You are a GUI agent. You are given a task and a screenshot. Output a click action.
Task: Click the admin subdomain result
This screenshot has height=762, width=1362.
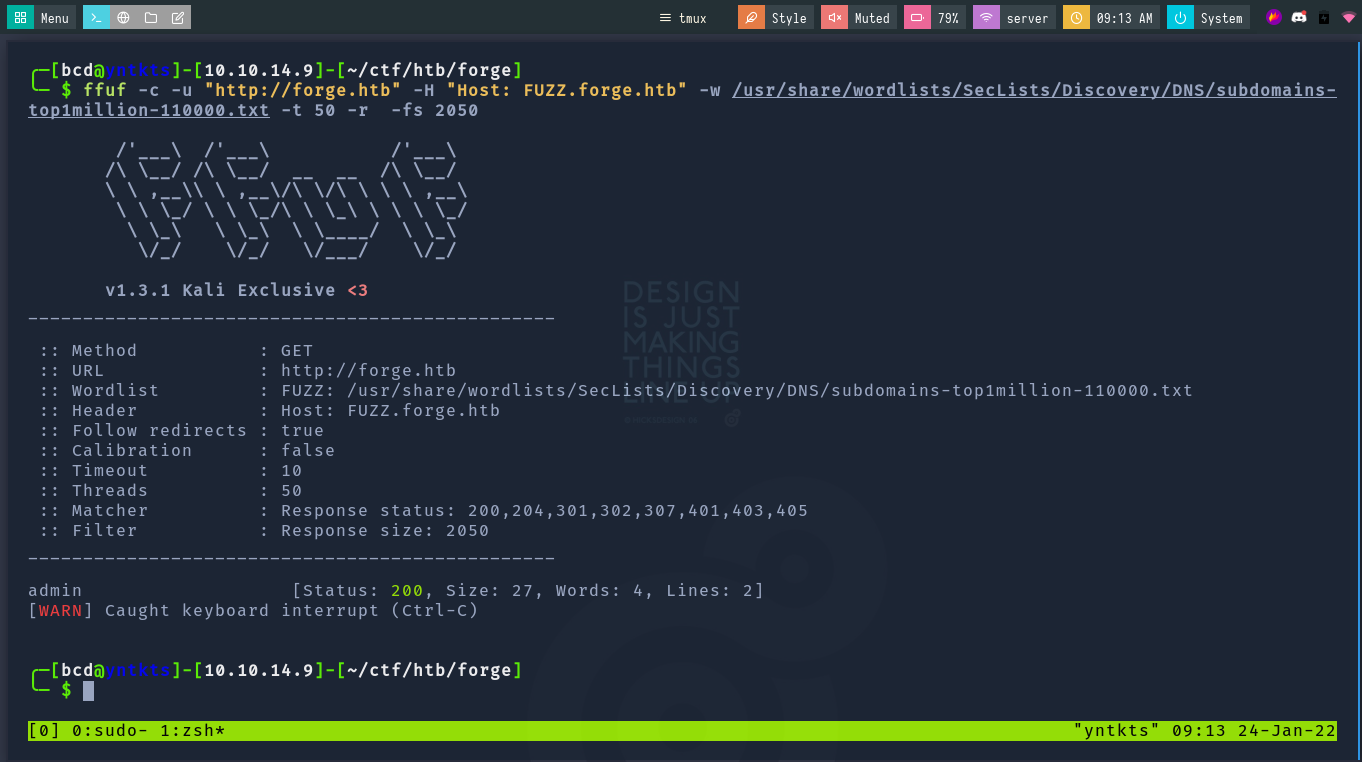[x=55, y=590]
